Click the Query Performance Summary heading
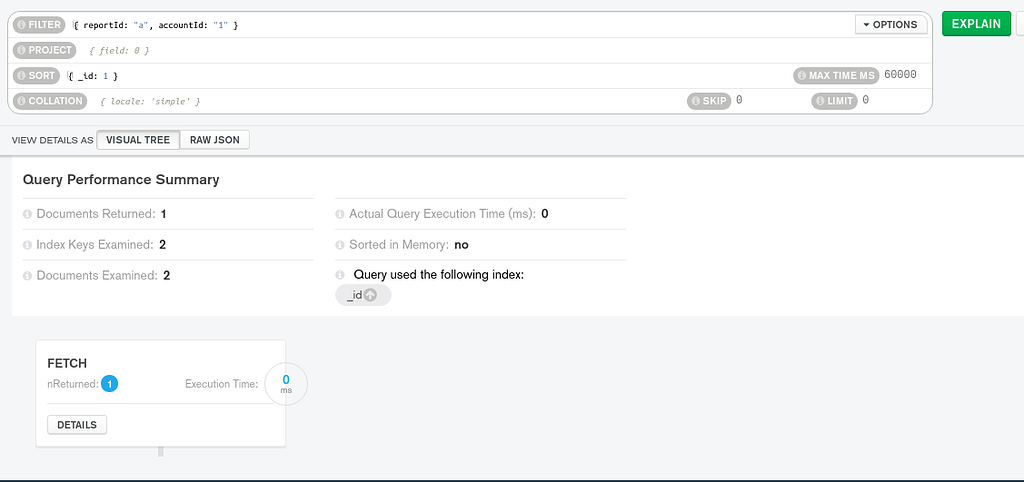This screenshot has height=482, width=1024. pyautogui.click(x=121, y=180)
